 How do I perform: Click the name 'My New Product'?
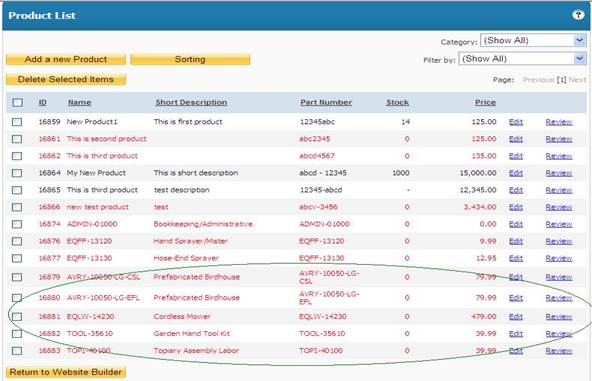96,173
